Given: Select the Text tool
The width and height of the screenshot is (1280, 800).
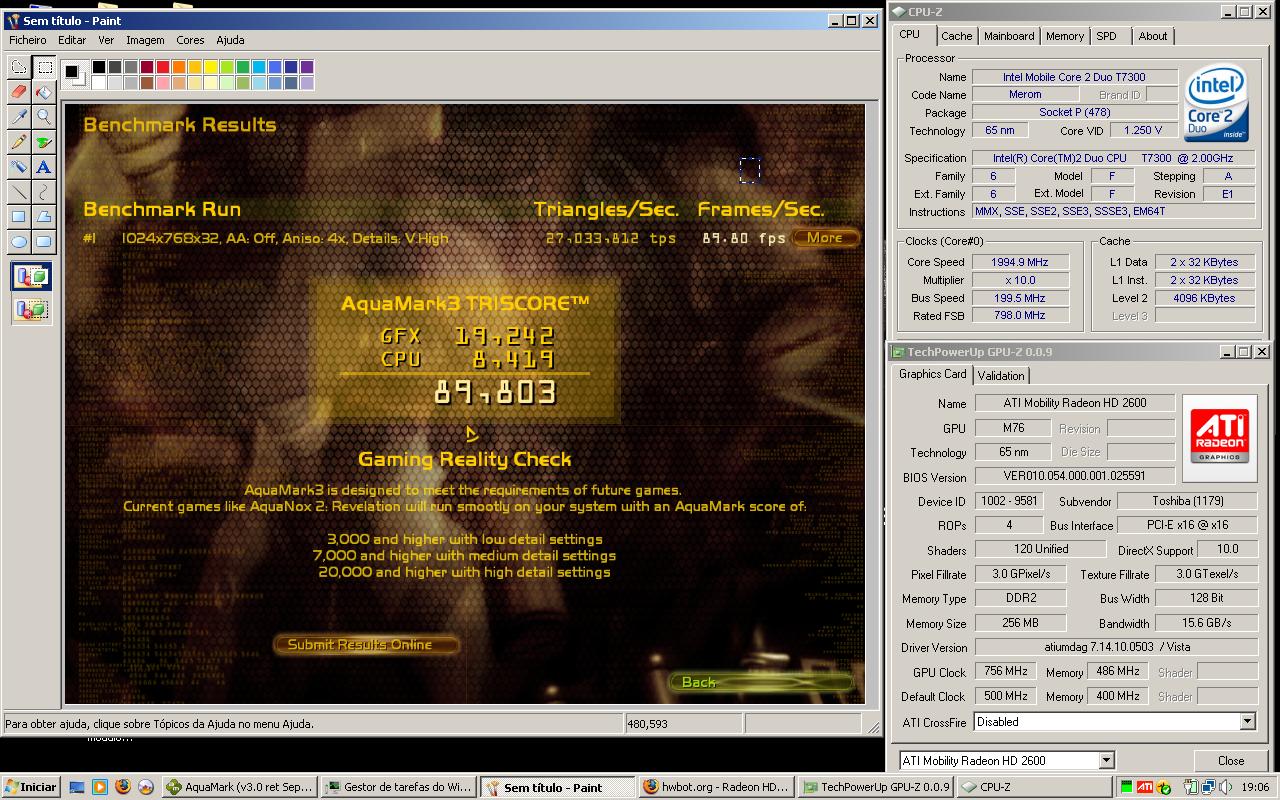Looking at the screenshot, I should (44, 167).
